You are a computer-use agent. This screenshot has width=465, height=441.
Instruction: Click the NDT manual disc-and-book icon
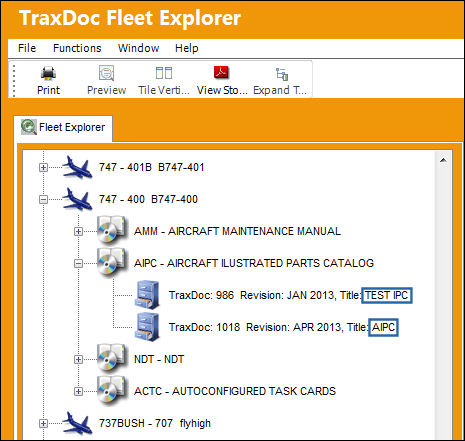[112, 358]
